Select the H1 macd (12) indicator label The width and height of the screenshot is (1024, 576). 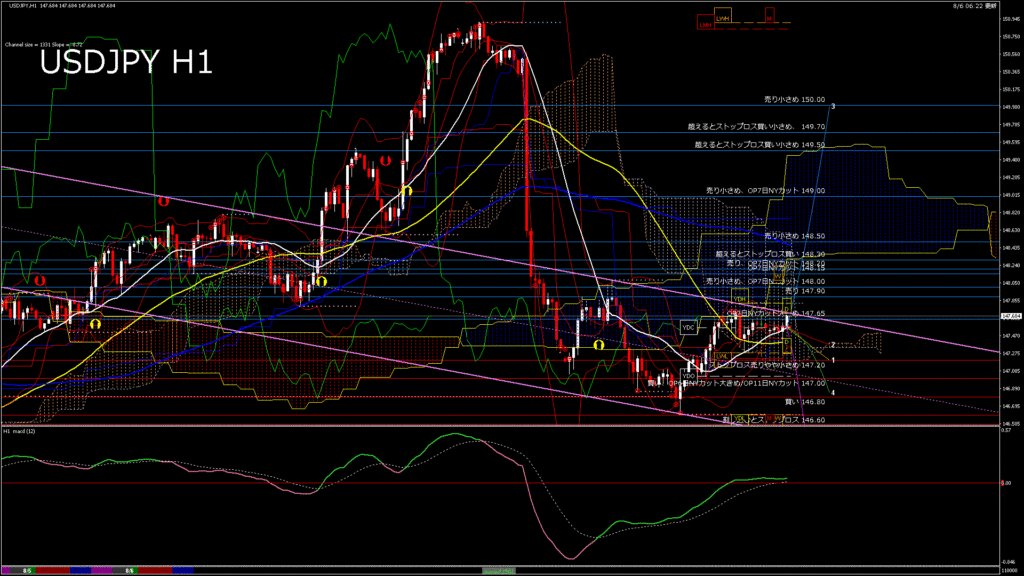(x=20, y=433)
